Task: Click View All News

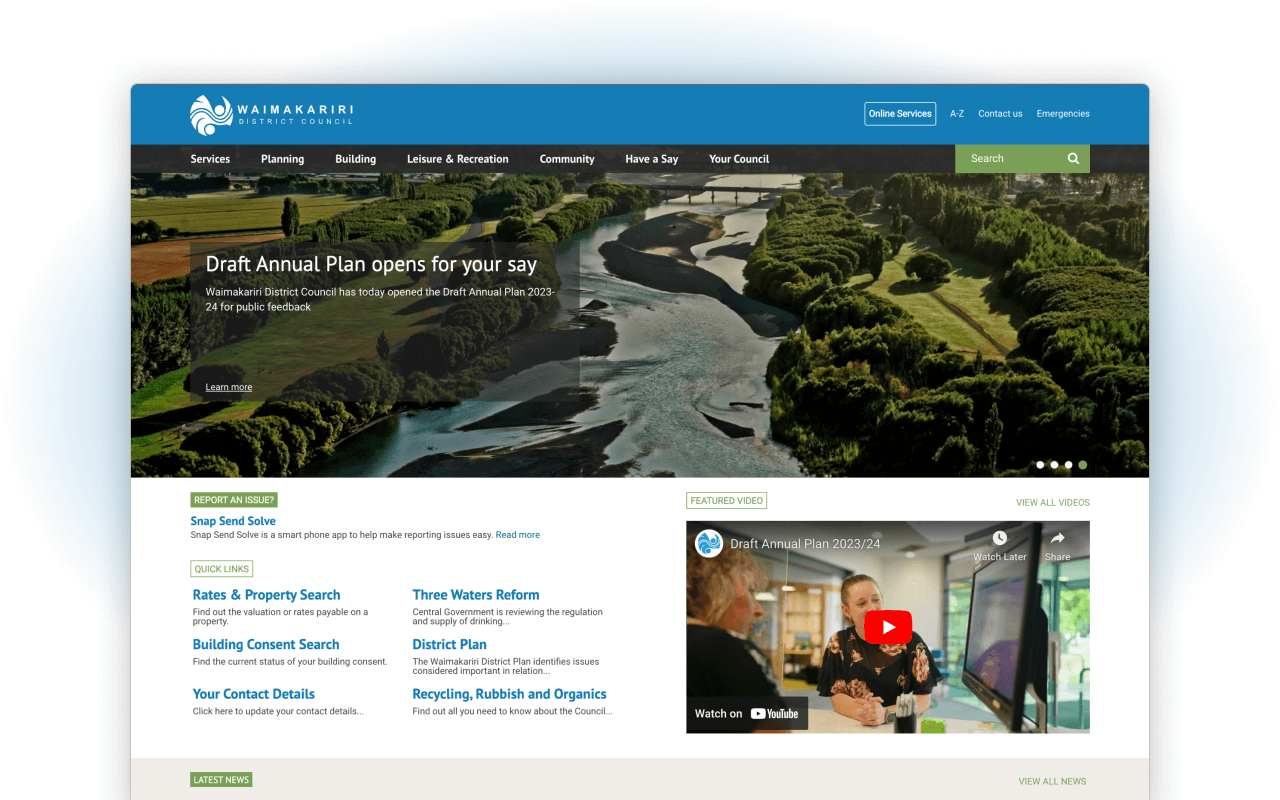Action: [x=1052, y=781]
